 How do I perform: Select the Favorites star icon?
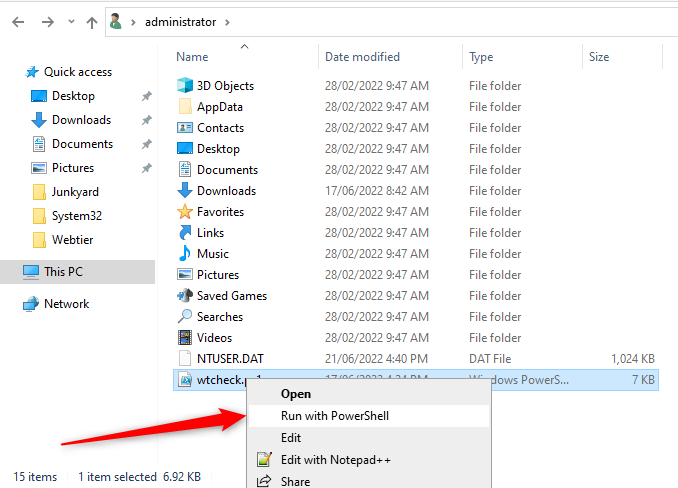(185, 211)
